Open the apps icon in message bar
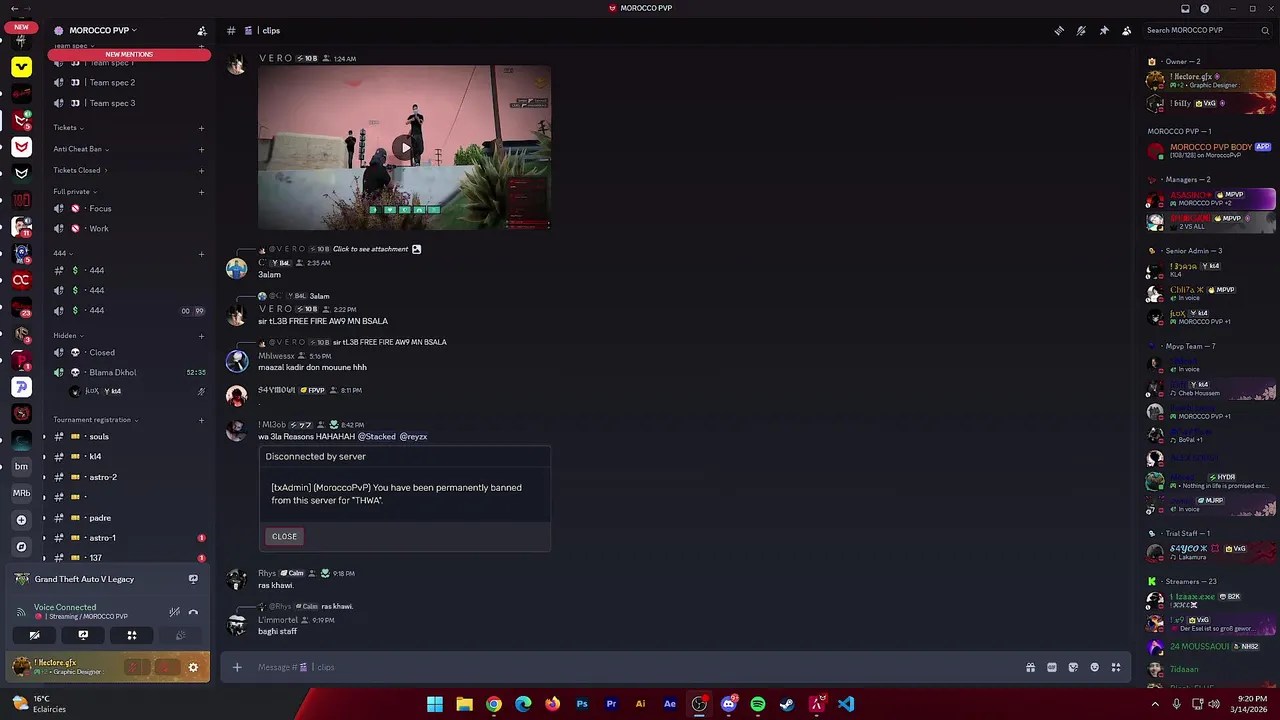This screenshot has width=1280, height=720. pyautogui.click(x=1116, y=667)
